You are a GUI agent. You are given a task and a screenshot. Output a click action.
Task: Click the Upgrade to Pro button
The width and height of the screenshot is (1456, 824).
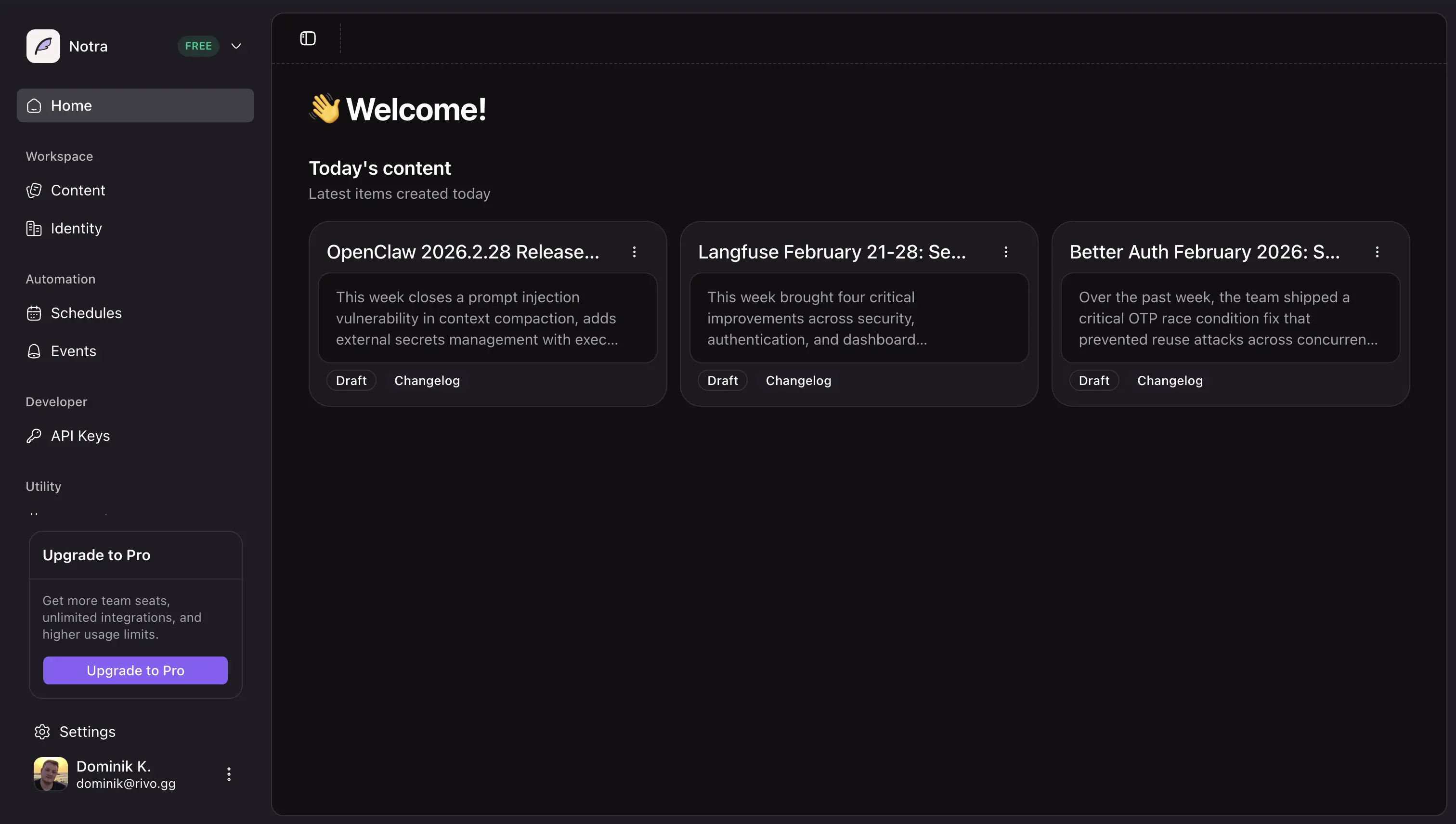point(135,670)
